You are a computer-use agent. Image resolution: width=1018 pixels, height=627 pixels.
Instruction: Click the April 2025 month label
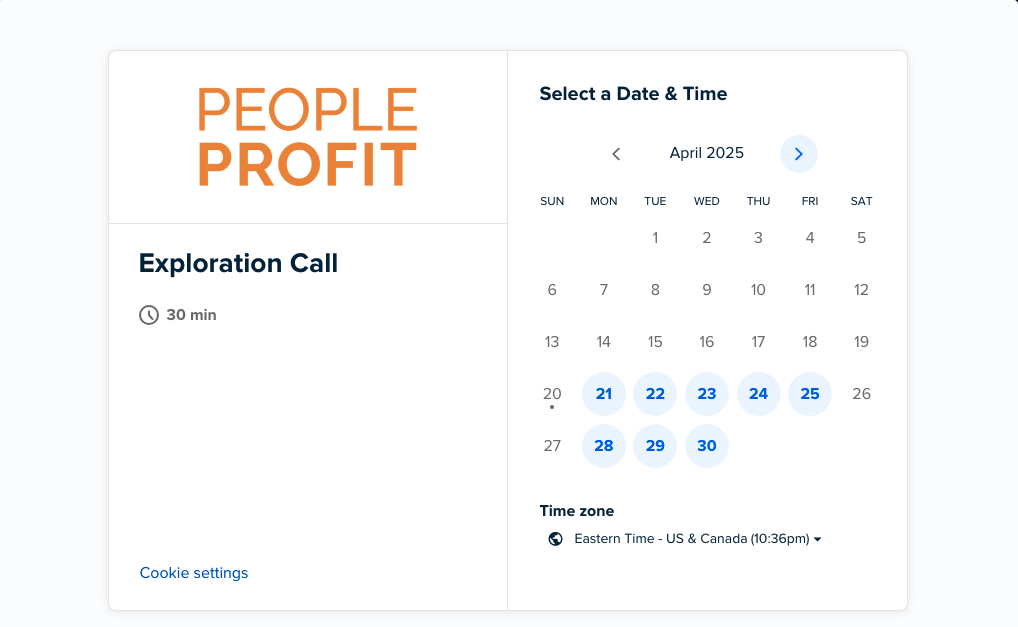pyautogui.click(x=707, y=153)
